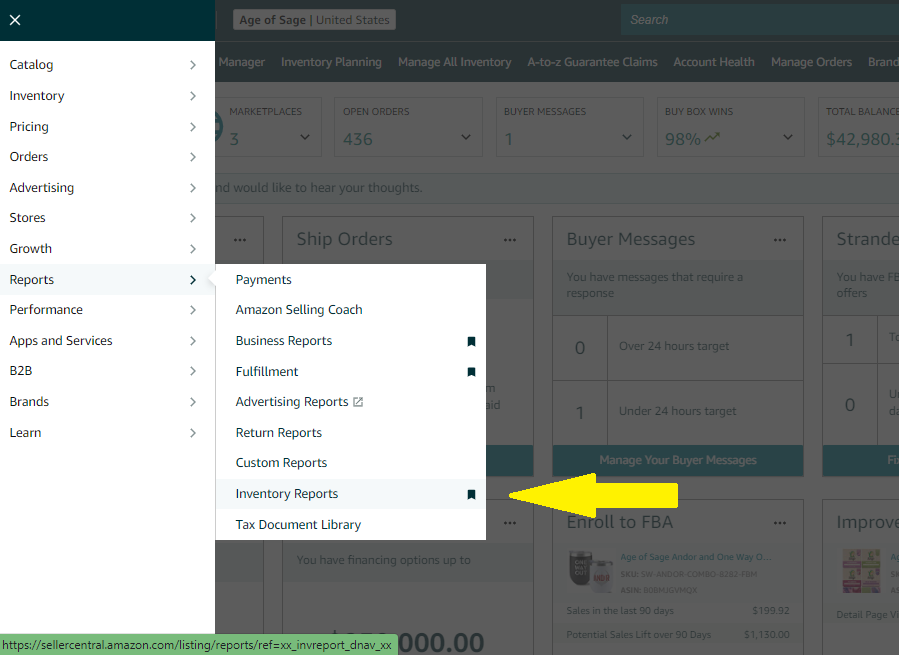Viewport: 899px width, 655px height.
Task: Close the side navigation menu with X
Action: [x=15, y=20]
